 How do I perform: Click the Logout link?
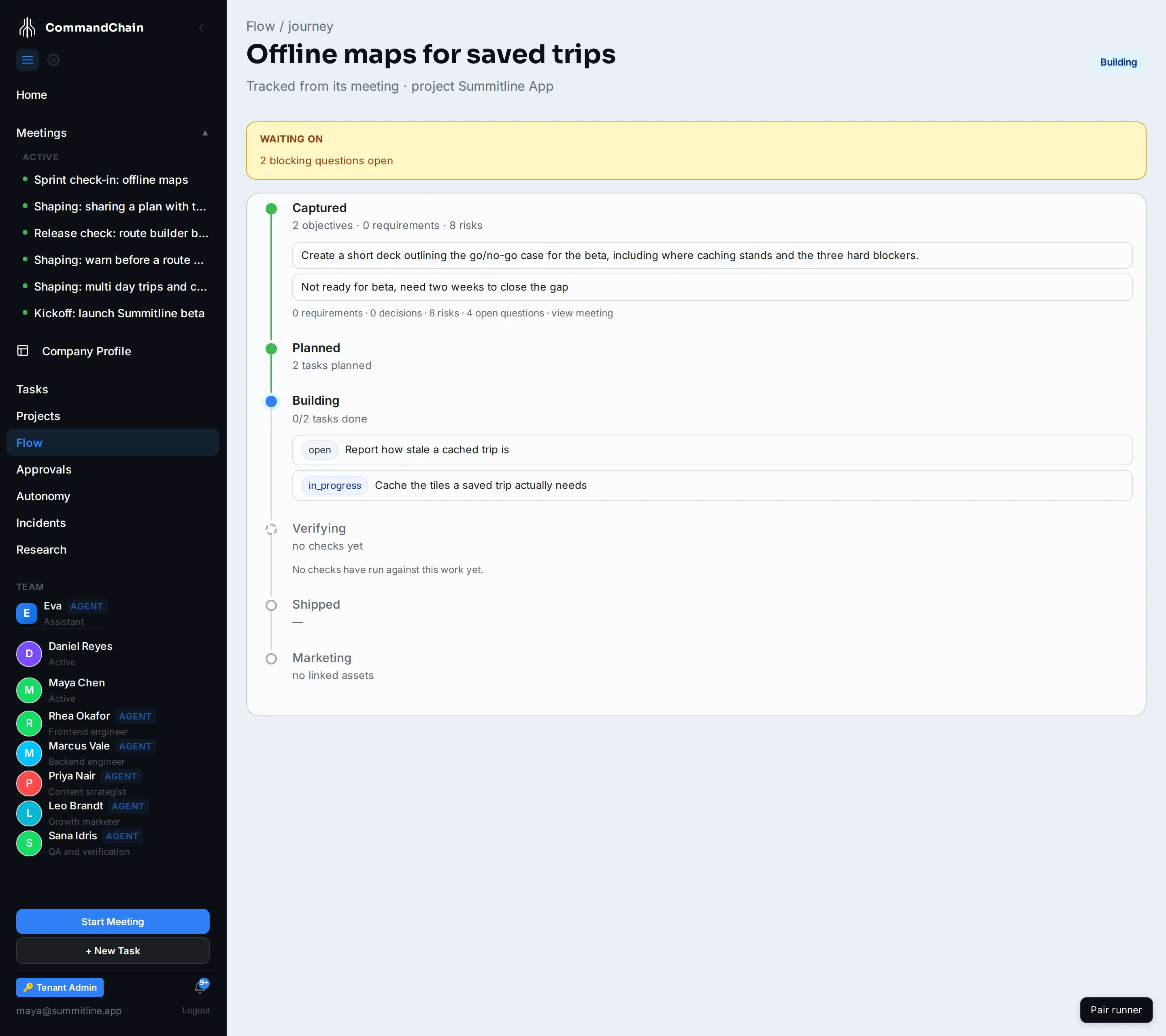click(x=196, y=1011)
